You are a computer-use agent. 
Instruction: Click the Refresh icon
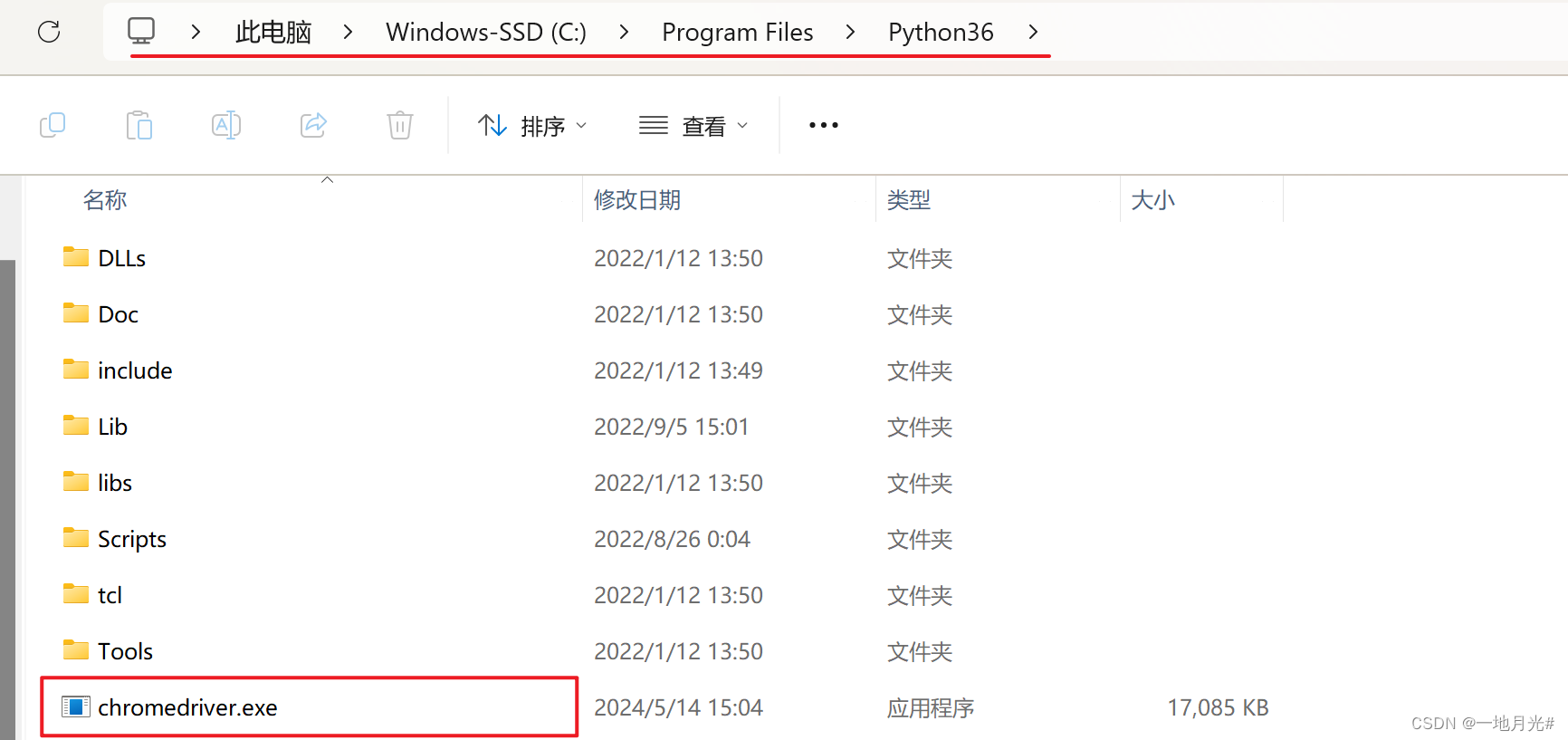(48, 32)
